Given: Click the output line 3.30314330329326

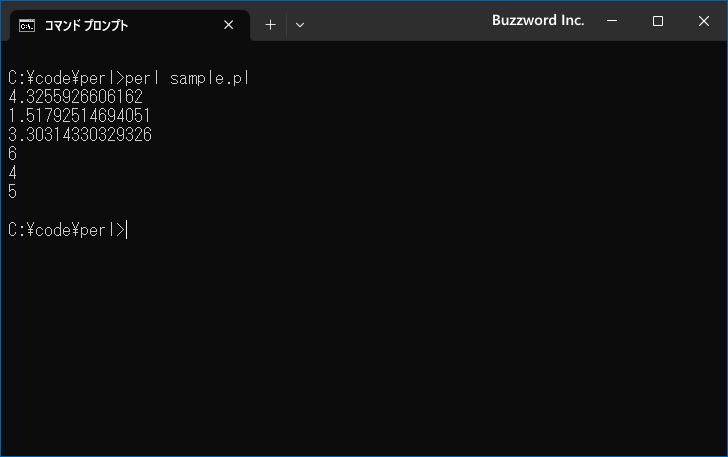Looking at the screenshot, I should 79,135.
